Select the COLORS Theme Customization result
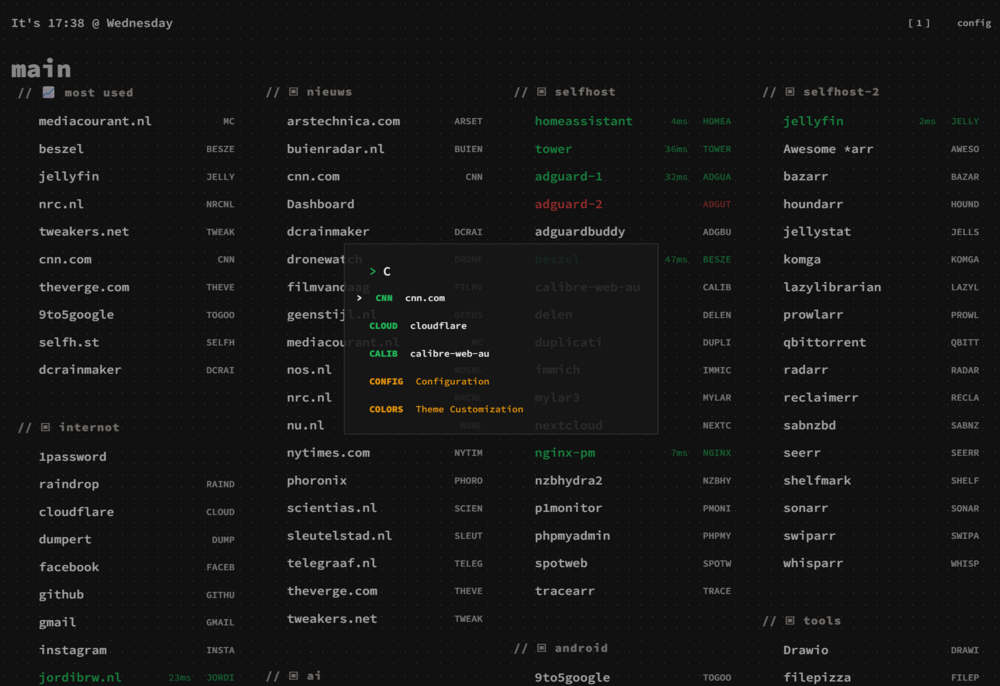 point(501,409)
